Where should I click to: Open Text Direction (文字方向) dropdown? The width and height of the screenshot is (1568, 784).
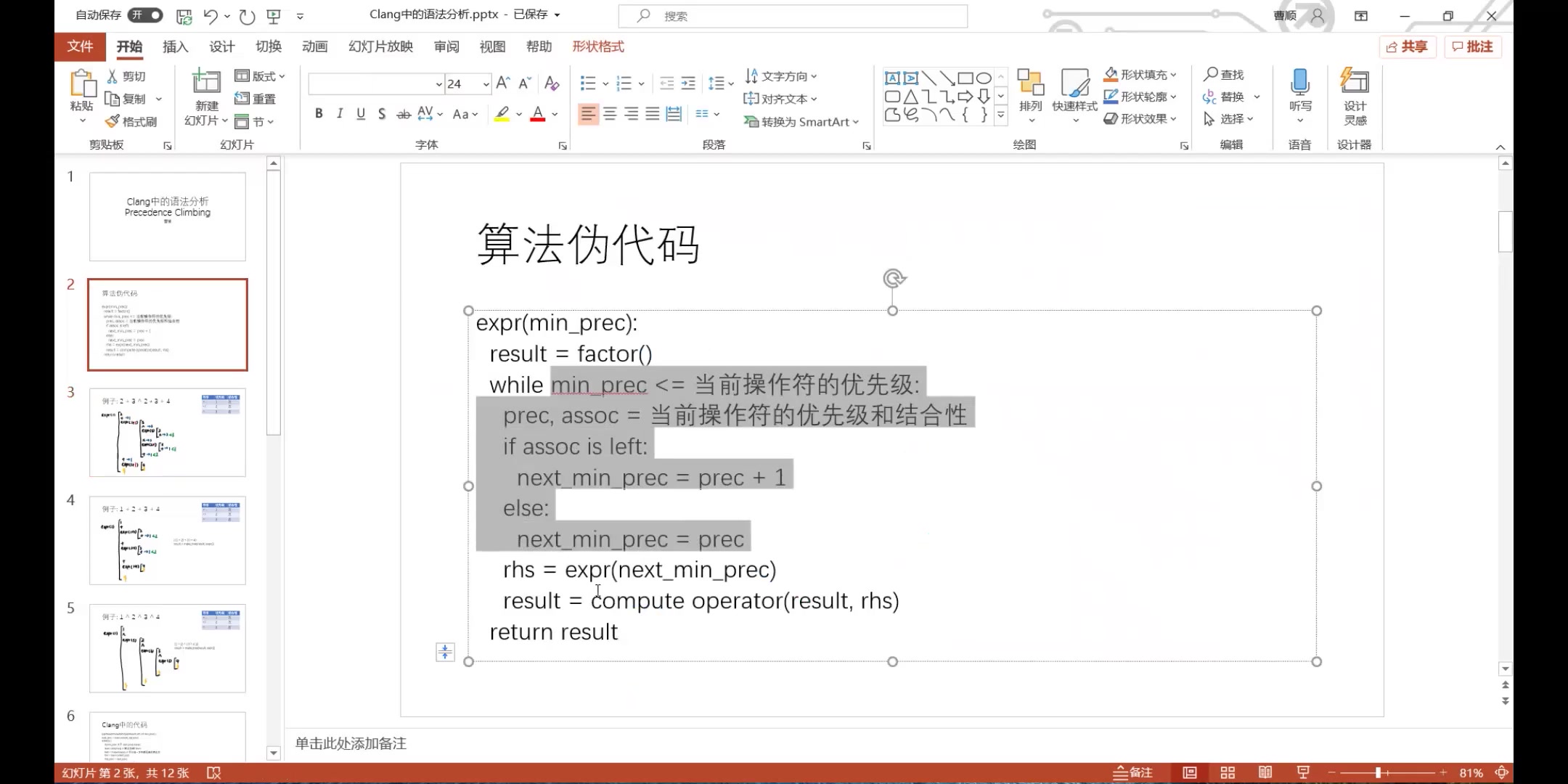[781, 75]
